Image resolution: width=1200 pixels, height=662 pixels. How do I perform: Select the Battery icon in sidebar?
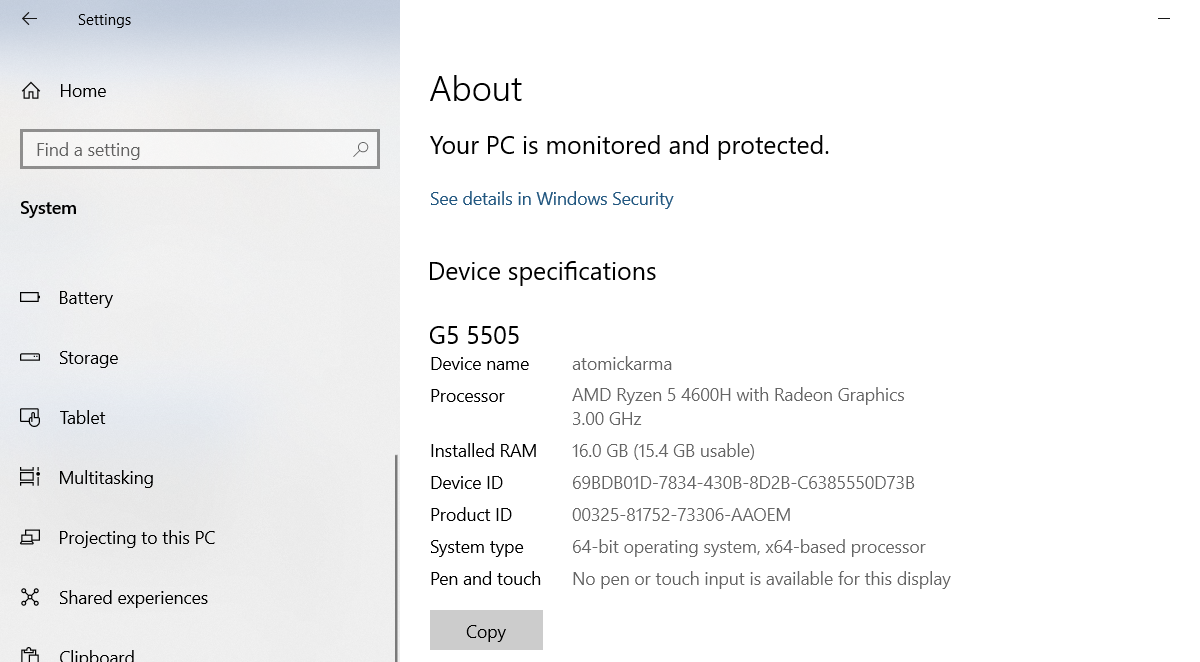tap(29, 297)
